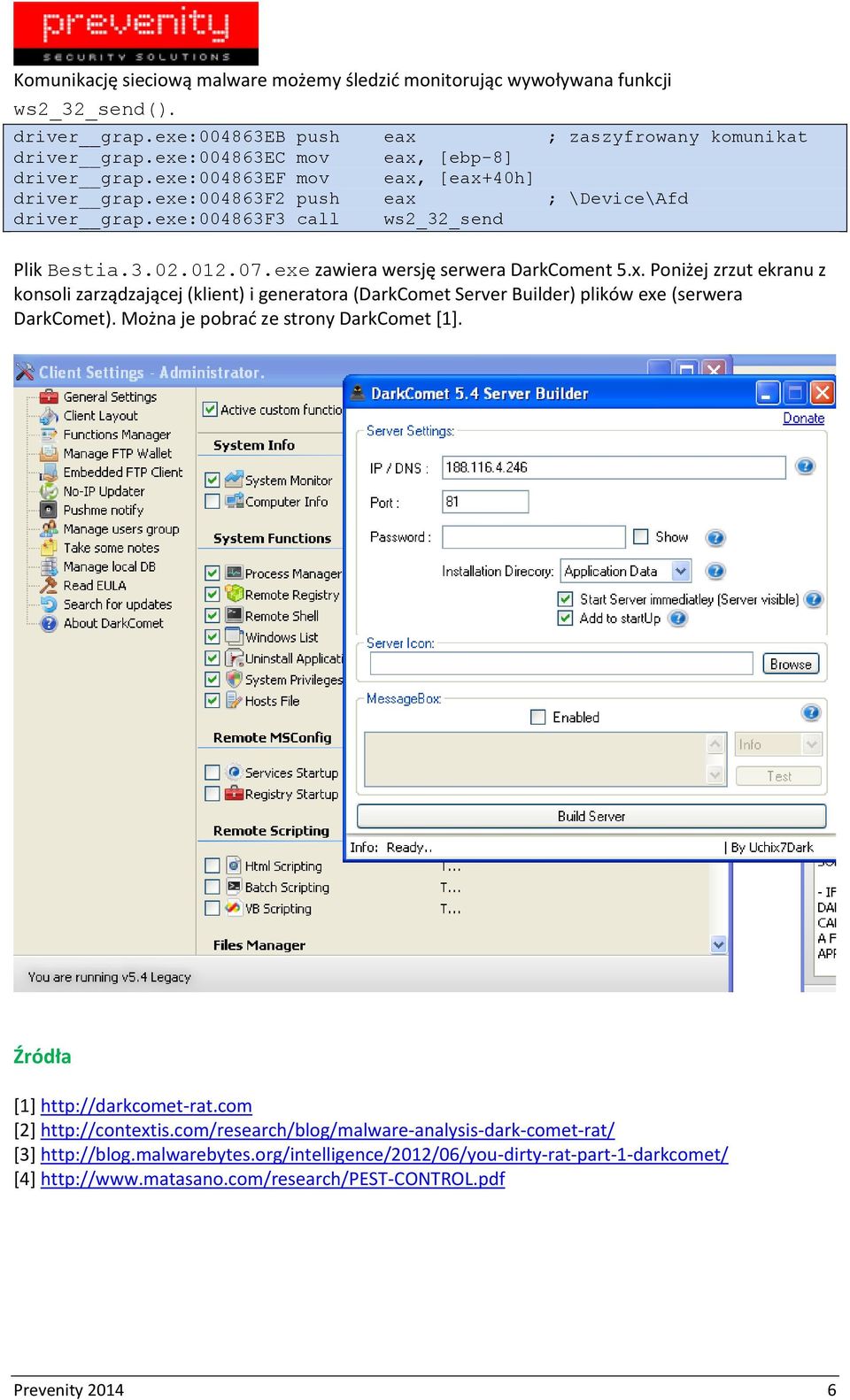
Task: Click the message text scroll down arrow
Action: click(715, 776)
